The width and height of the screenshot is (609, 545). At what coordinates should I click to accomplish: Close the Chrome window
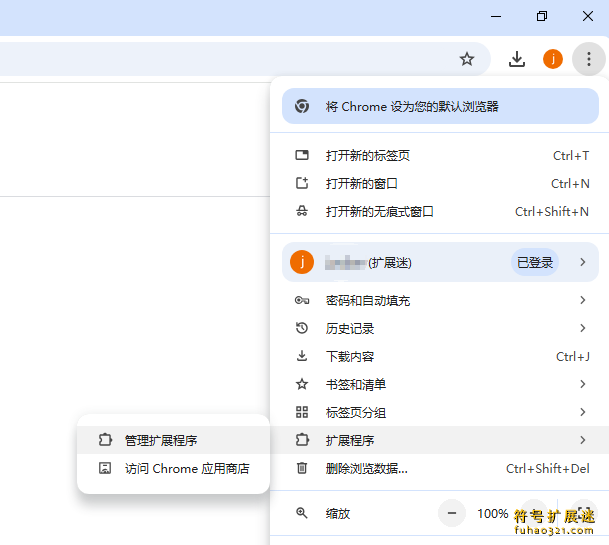[x=588, y=16]
